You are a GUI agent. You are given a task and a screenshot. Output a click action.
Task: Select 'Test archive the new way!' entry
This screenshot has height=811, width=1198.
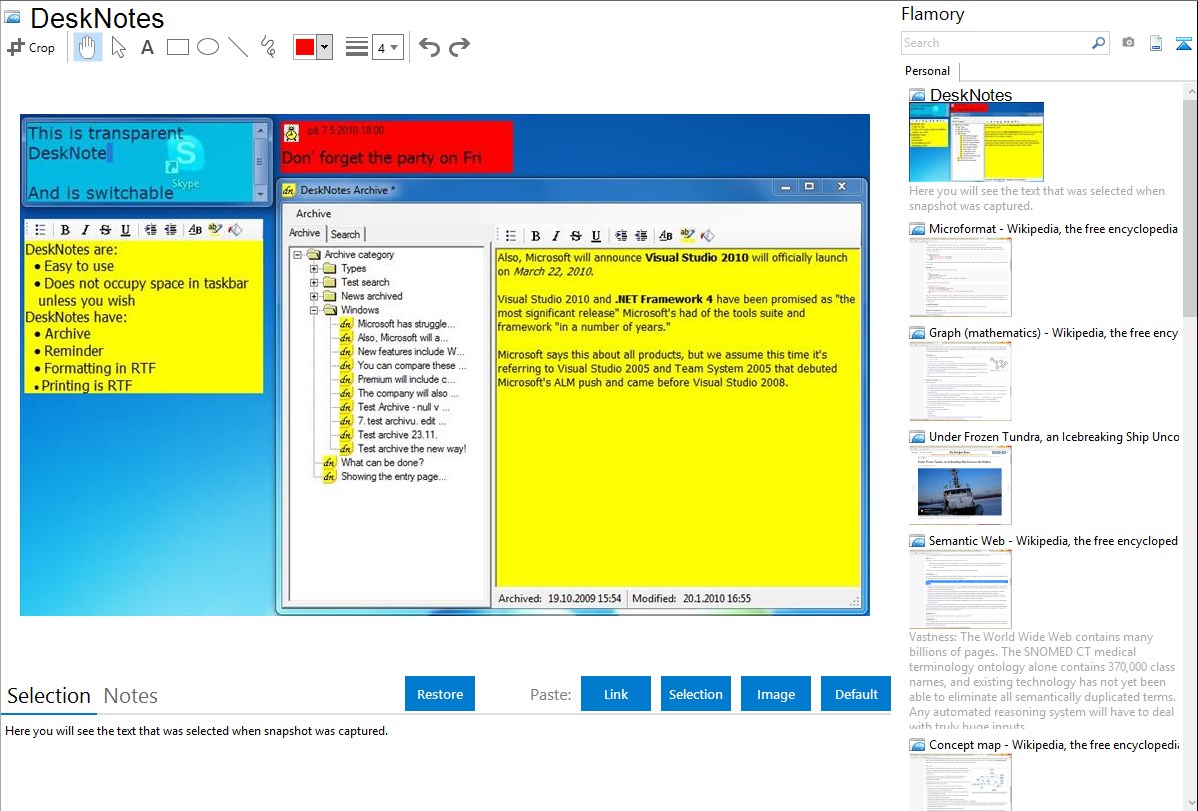(x=411, y=449)
